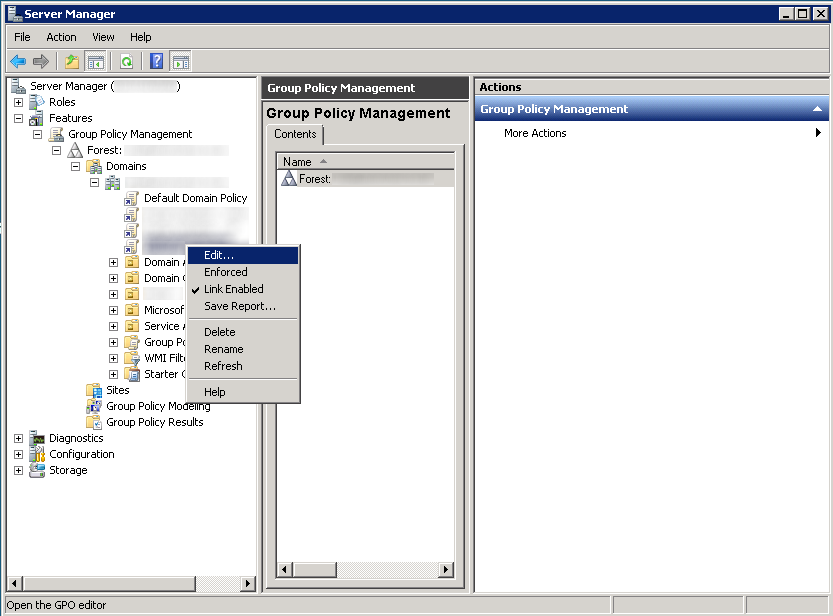Click the Contents list scroll left arrow

284,570
